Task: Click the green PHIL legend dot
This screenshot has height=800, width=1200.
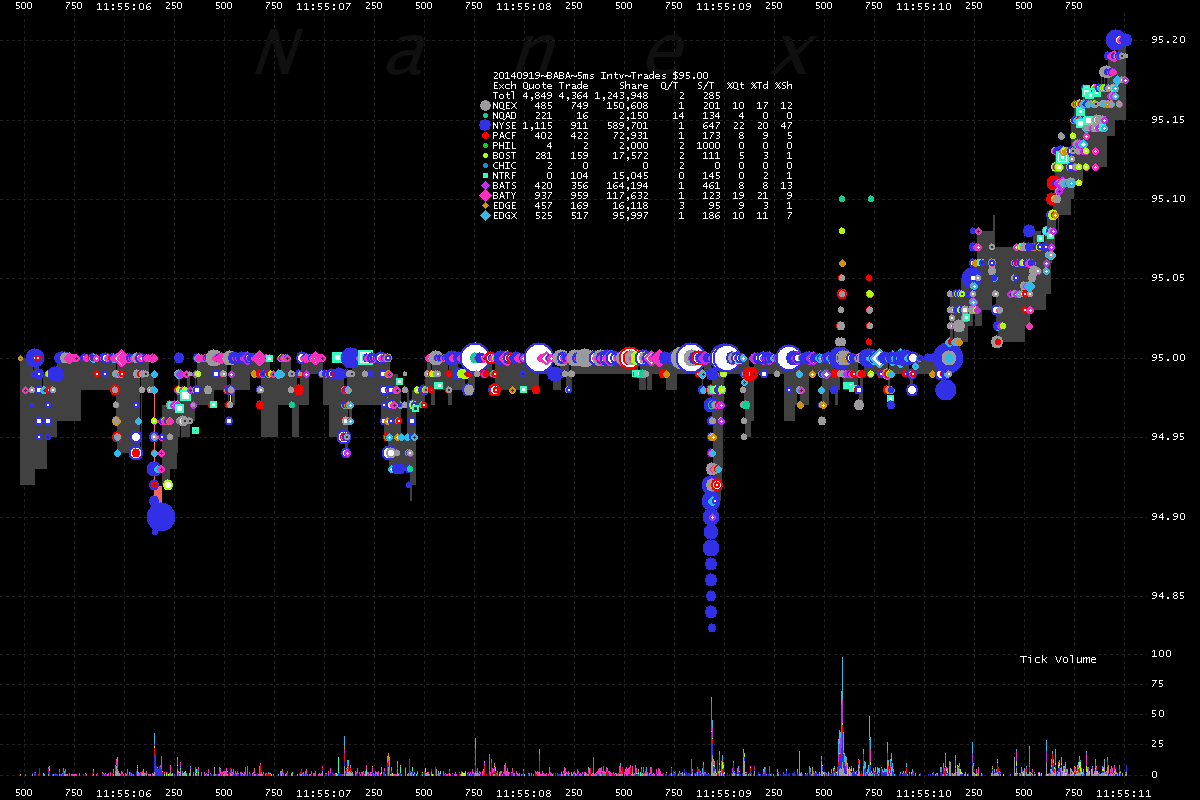Action: point(485,145)
